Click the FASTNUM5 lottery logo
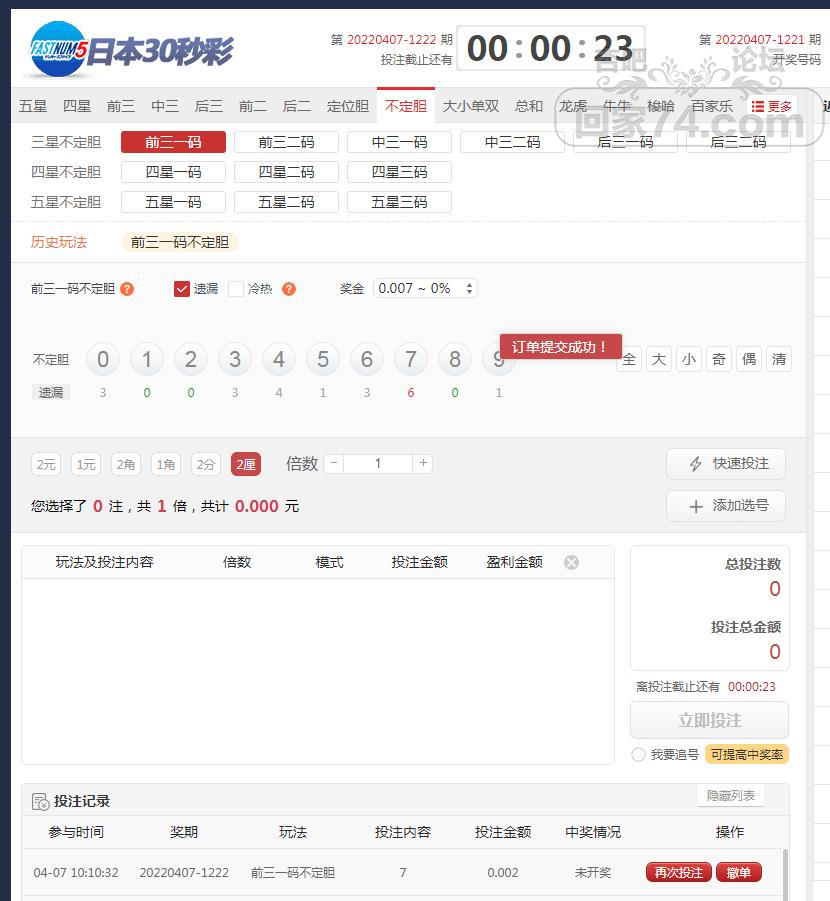Viewport: 830px width, 901px height. (x=57, y=49)
